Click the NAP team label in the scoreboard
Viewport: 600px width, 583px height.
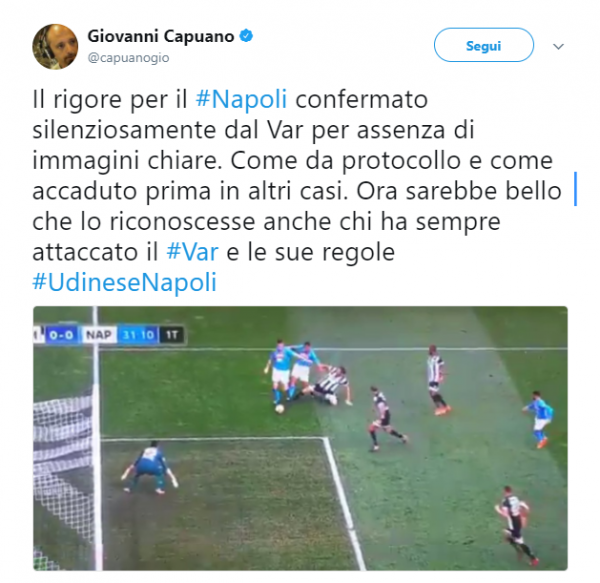pyautogui.click(x=99, y=335)
